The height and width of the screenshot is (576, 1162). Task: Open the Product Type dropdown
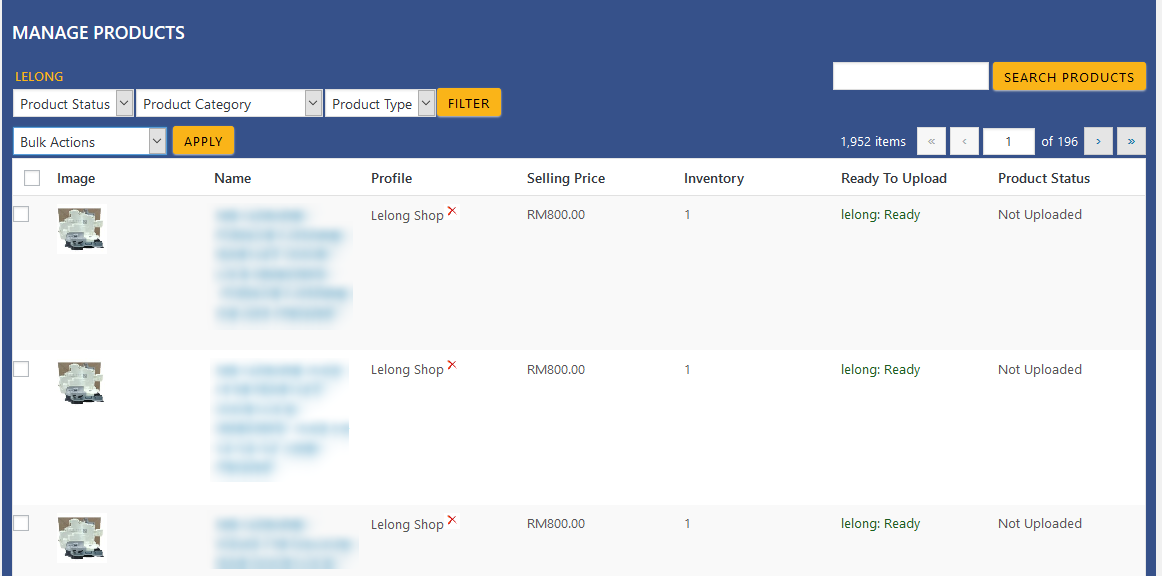tap(380, 104)
